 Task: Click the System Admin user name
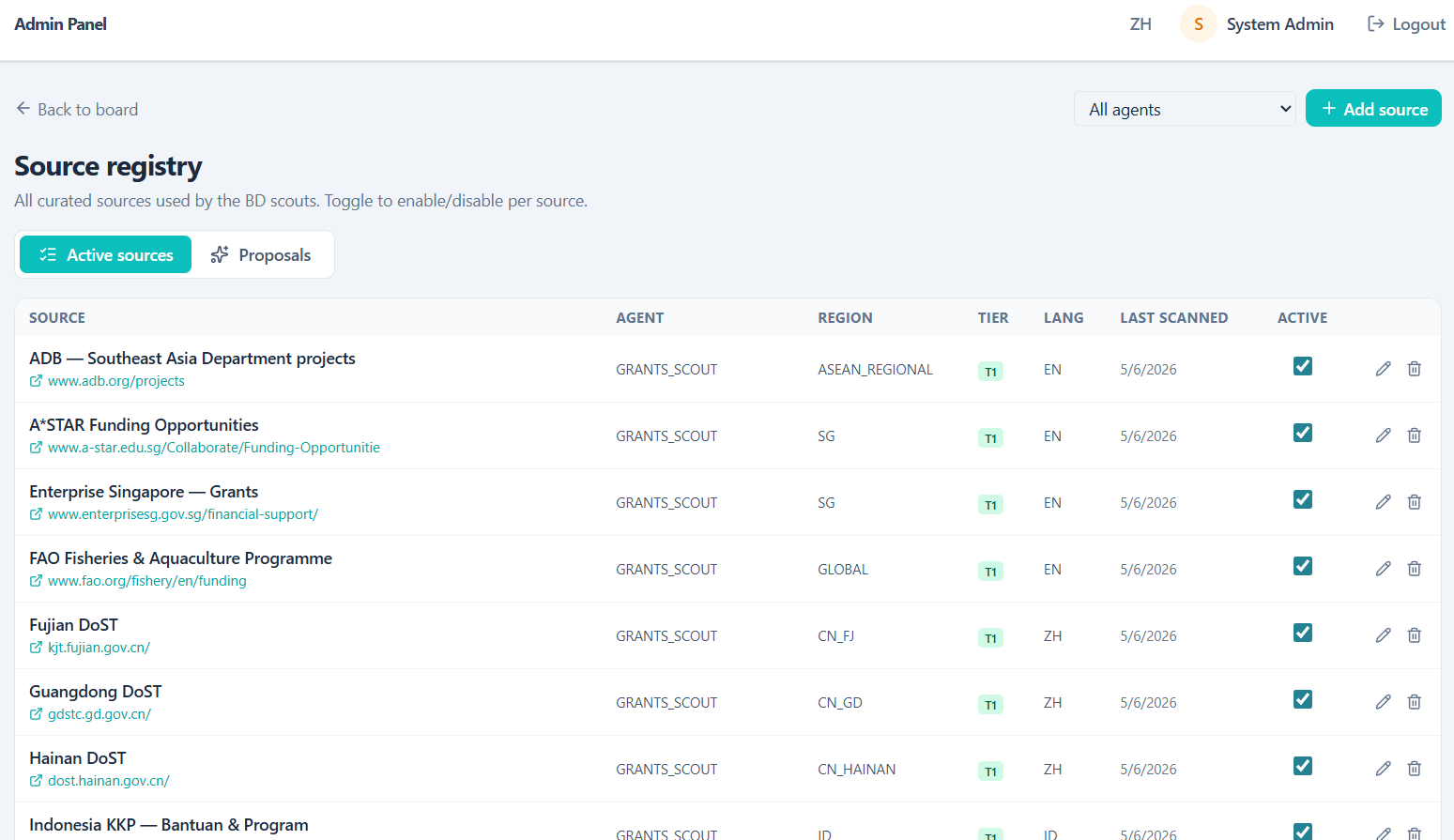coord(1280,24)
